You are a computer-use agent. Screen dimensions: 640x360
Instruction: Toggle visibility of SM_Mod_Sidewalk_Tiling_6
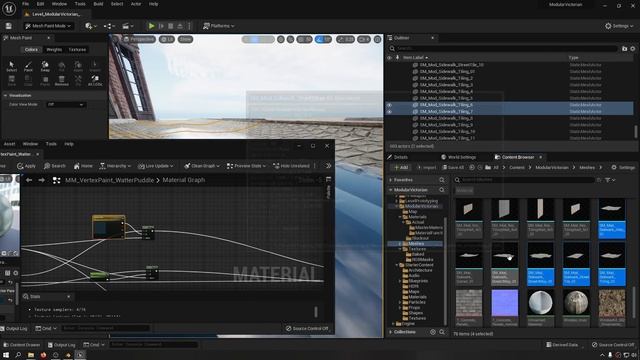pyautogui.click(x=389, y=105)
